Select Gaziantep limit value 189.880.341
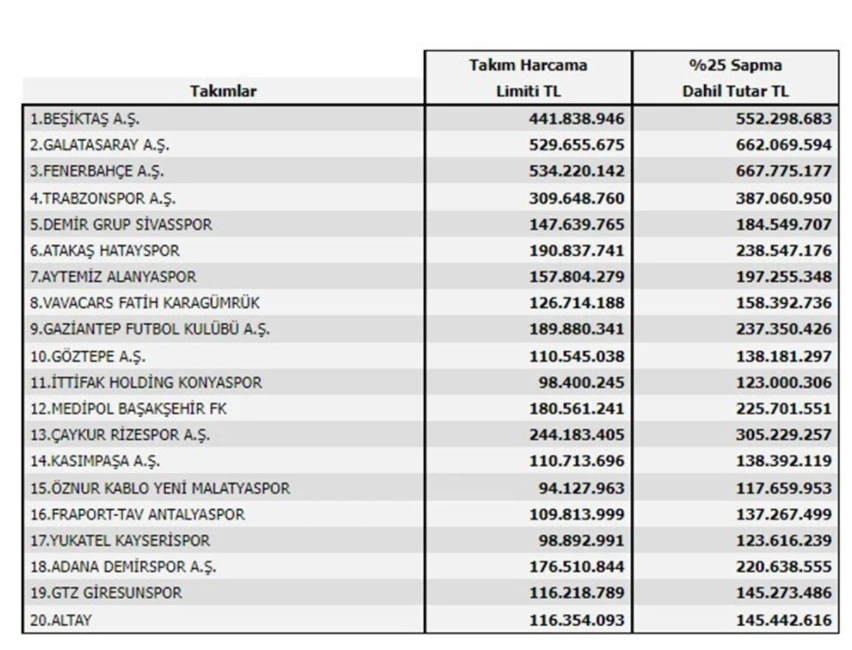 point(577,329)
